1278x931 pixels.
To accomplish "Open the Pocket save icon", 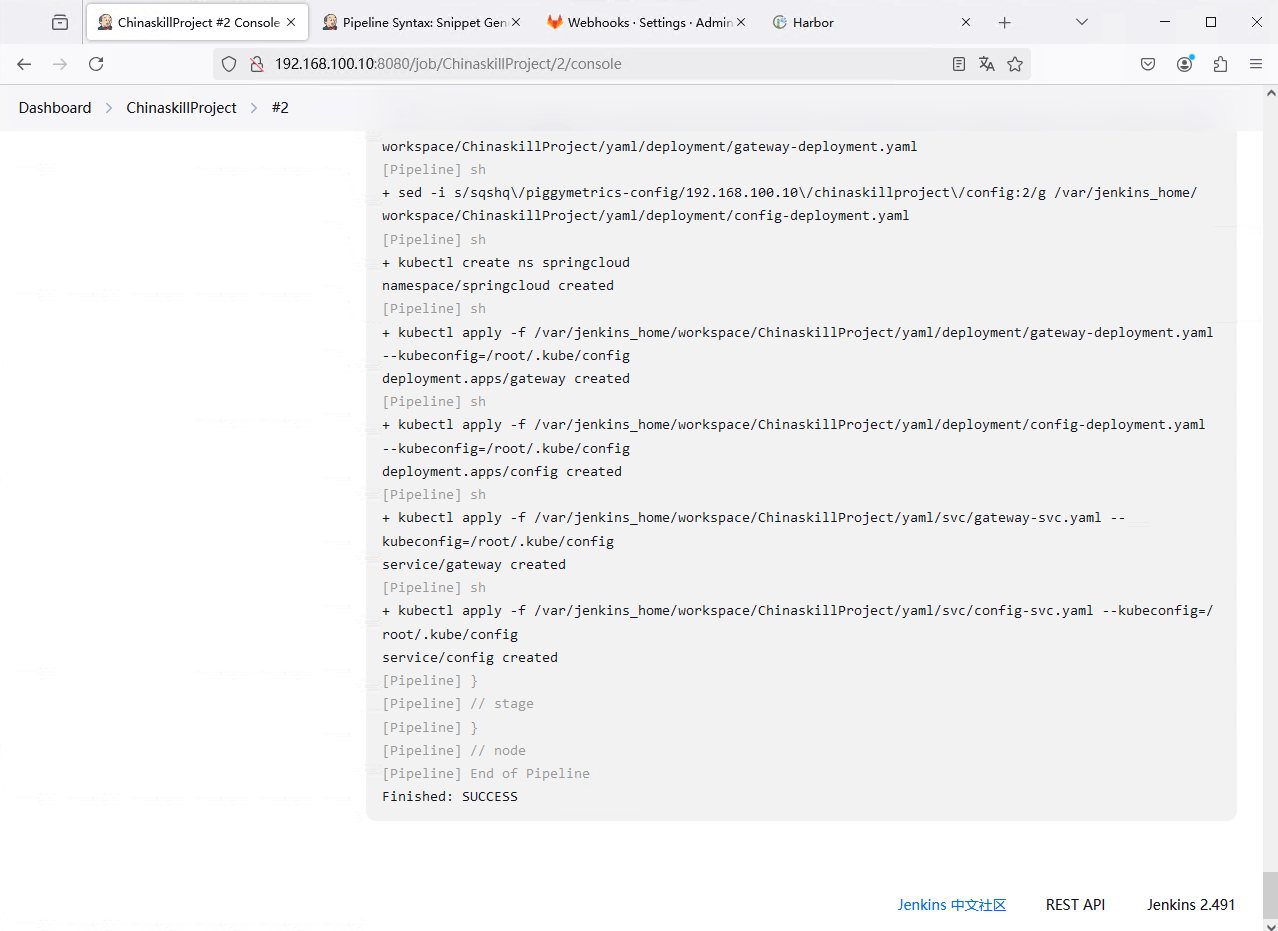I will coord(1148,64).
